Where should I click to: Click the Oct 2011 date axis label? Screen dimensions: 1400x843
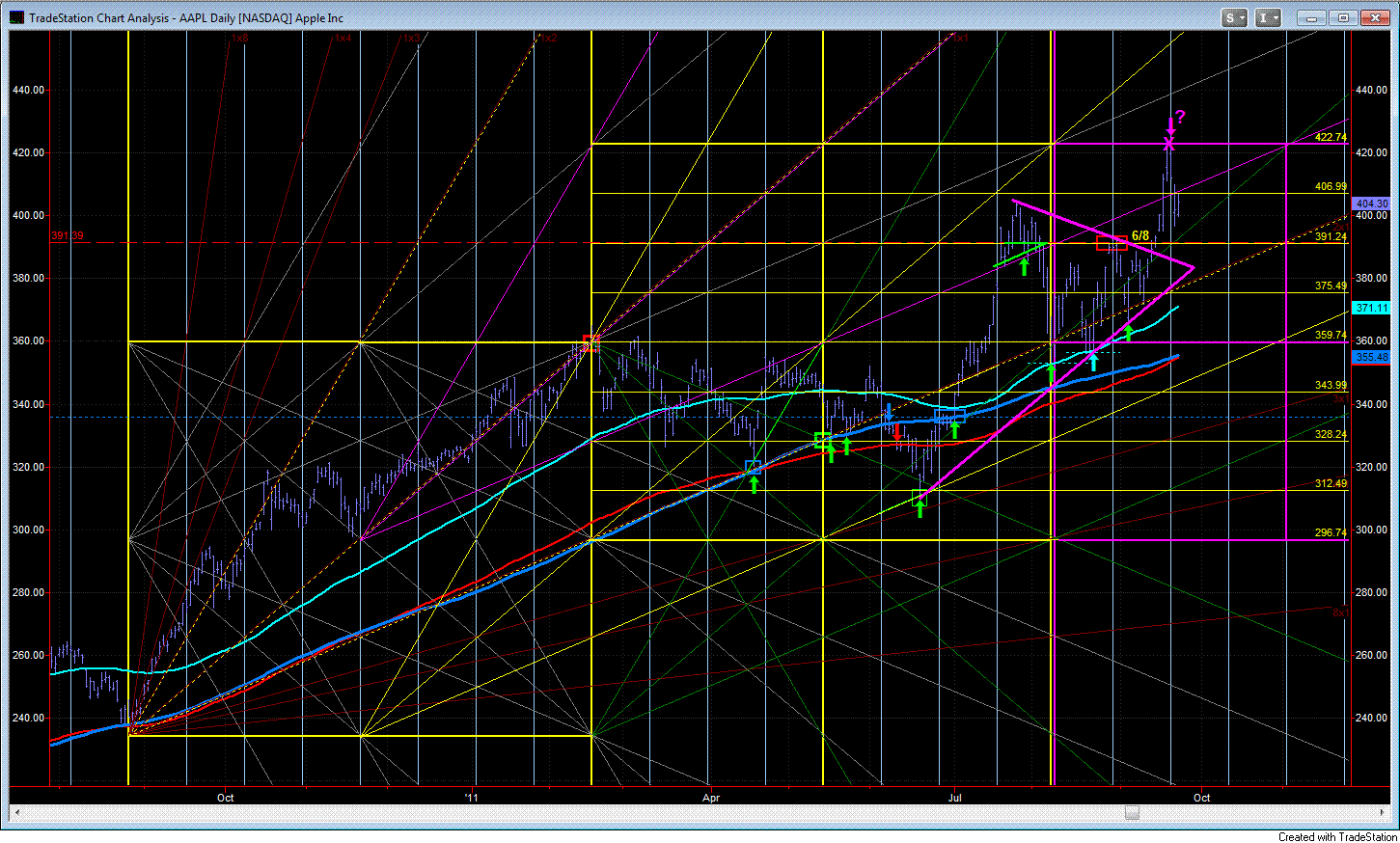(x=1201, y=798)
